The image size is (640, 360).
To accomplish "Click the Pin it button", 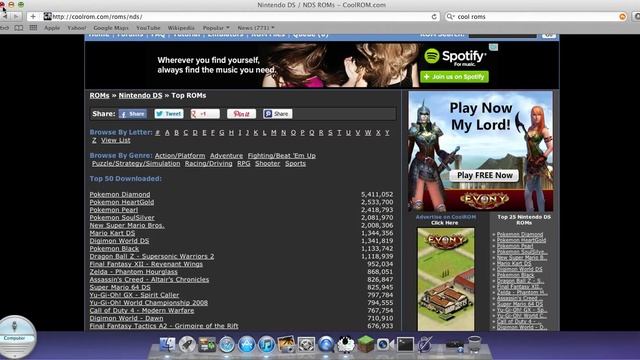I will pos(241,114).
